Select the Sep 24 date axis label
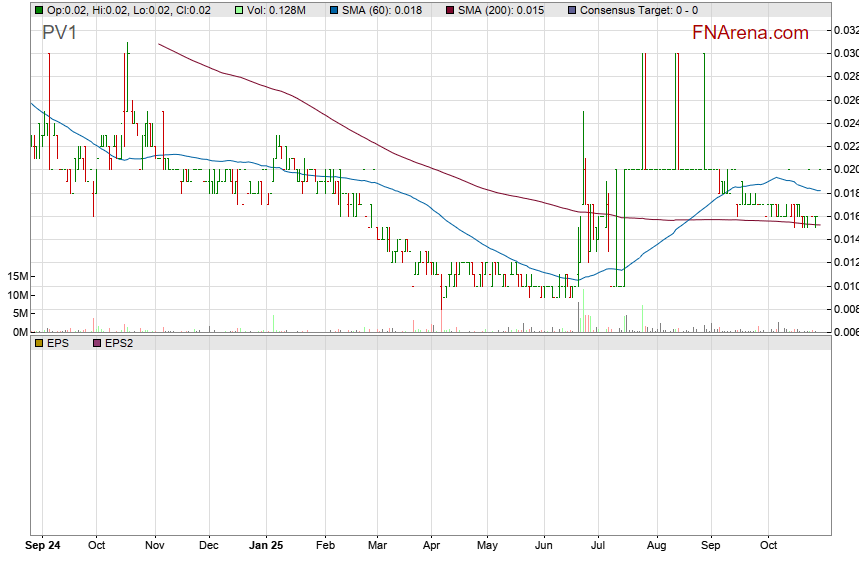 pyautogui.click(x=42, y=546)
